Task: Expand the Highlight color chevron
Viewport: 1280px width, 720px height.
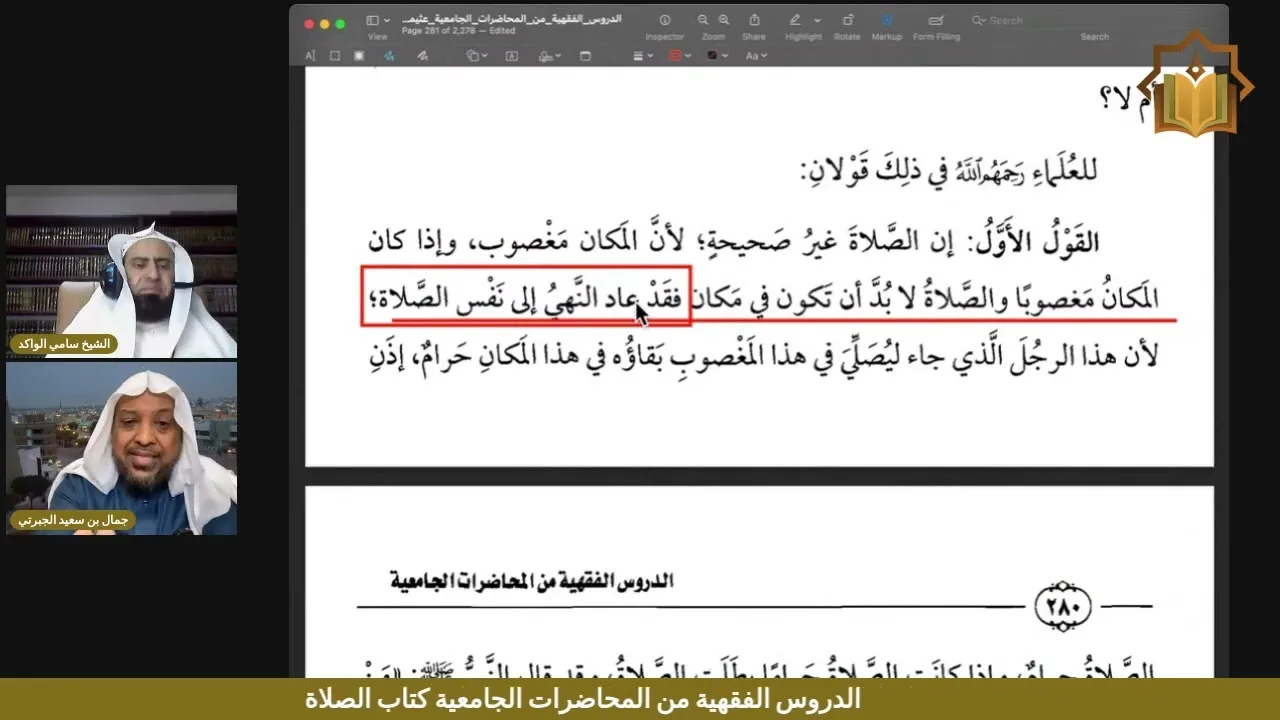Action: [817, 20]
